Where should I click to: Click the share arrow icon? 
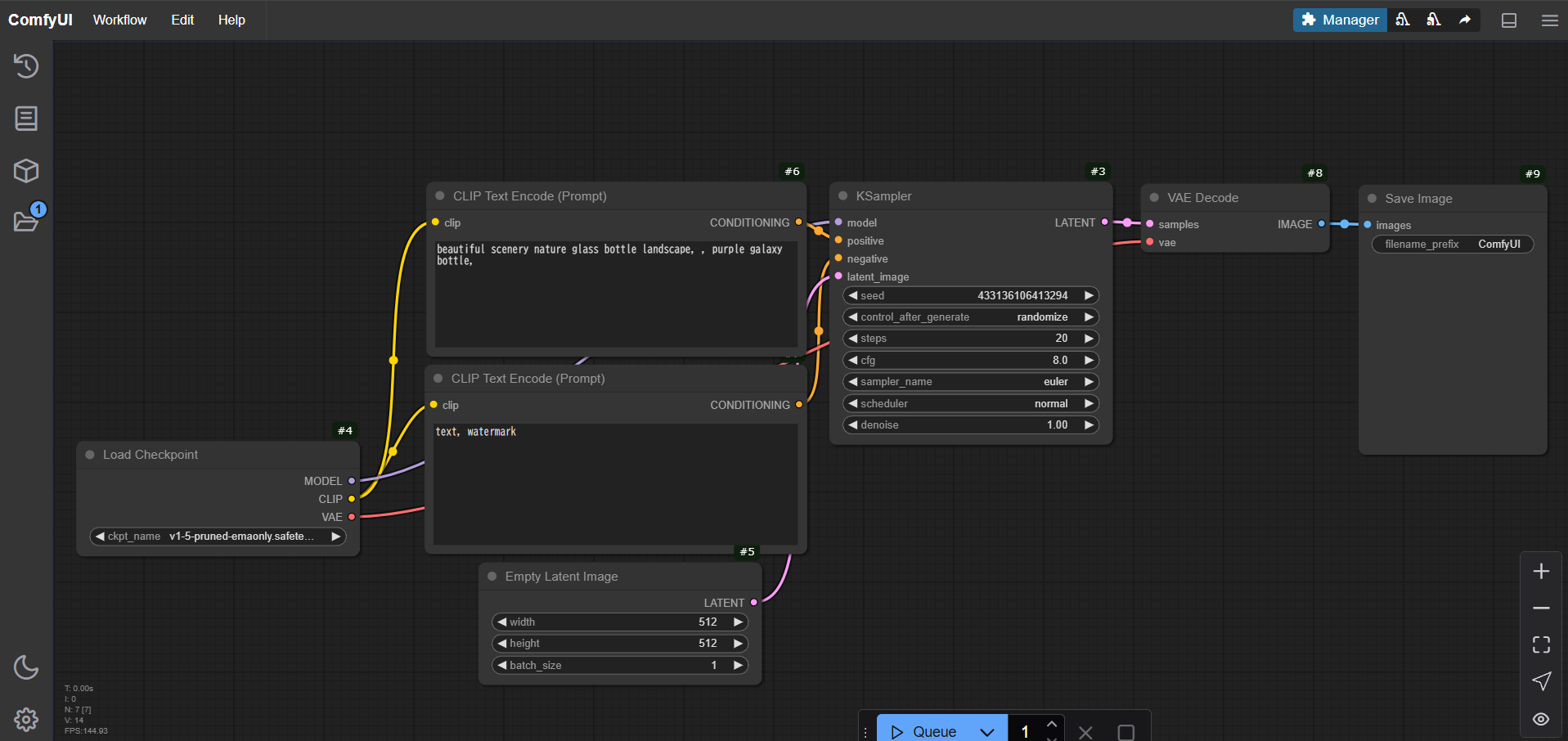coord(1465,20)
